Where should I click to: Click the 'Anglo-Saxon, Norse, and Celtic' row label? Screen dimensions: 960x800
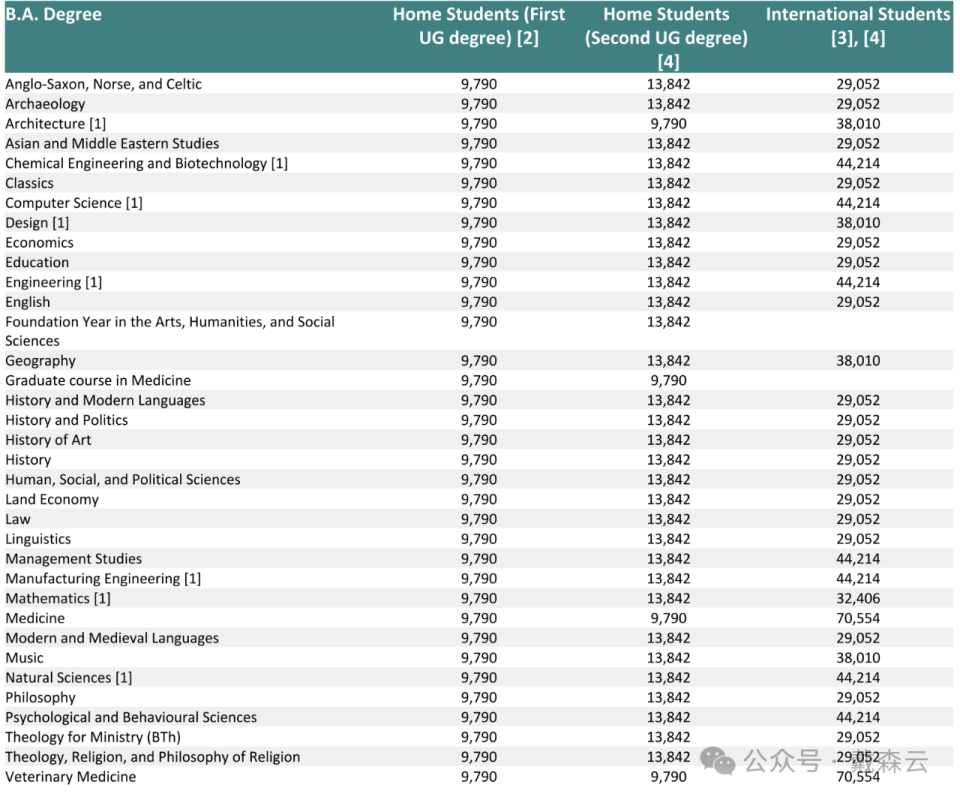[103, 84]
